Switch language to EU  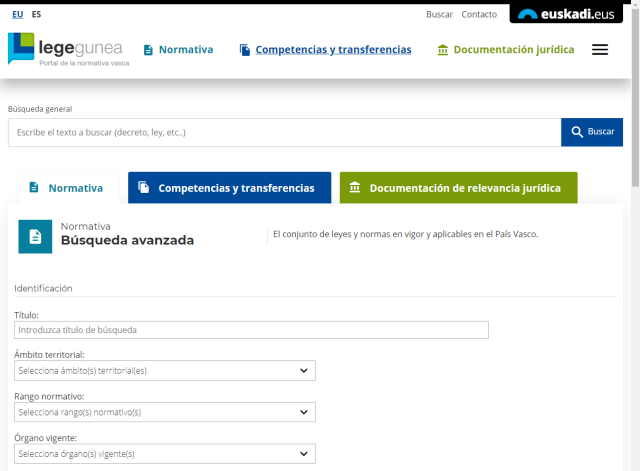click(18, 14)
